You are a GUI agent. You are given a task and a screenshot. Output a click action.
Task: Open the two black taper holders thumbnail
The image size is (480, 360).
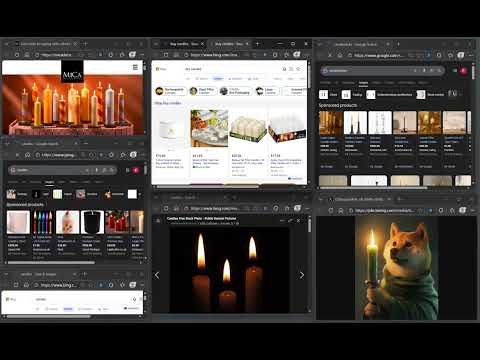355,123
